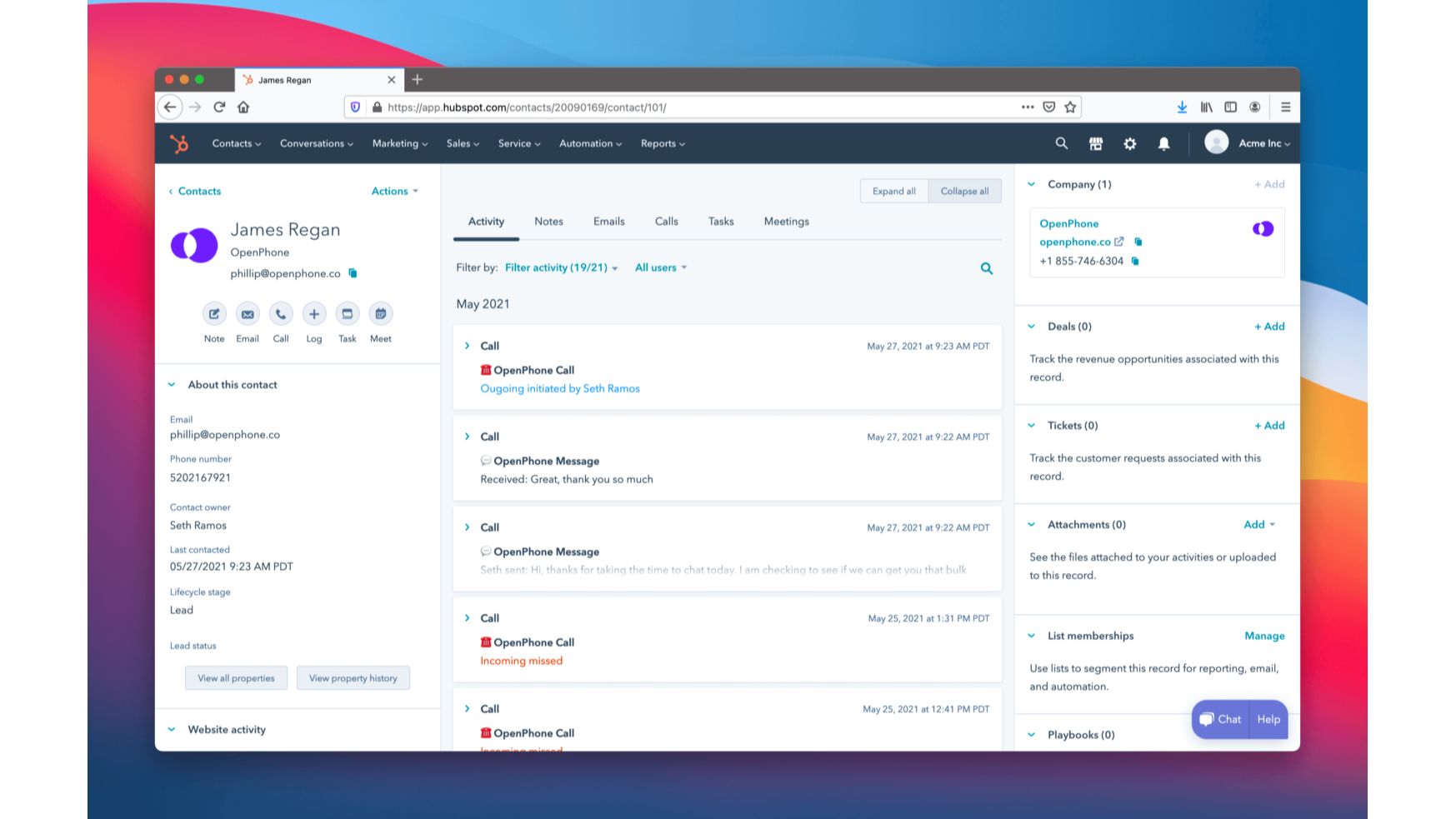Switch to the Emails tab

point(608,221)
